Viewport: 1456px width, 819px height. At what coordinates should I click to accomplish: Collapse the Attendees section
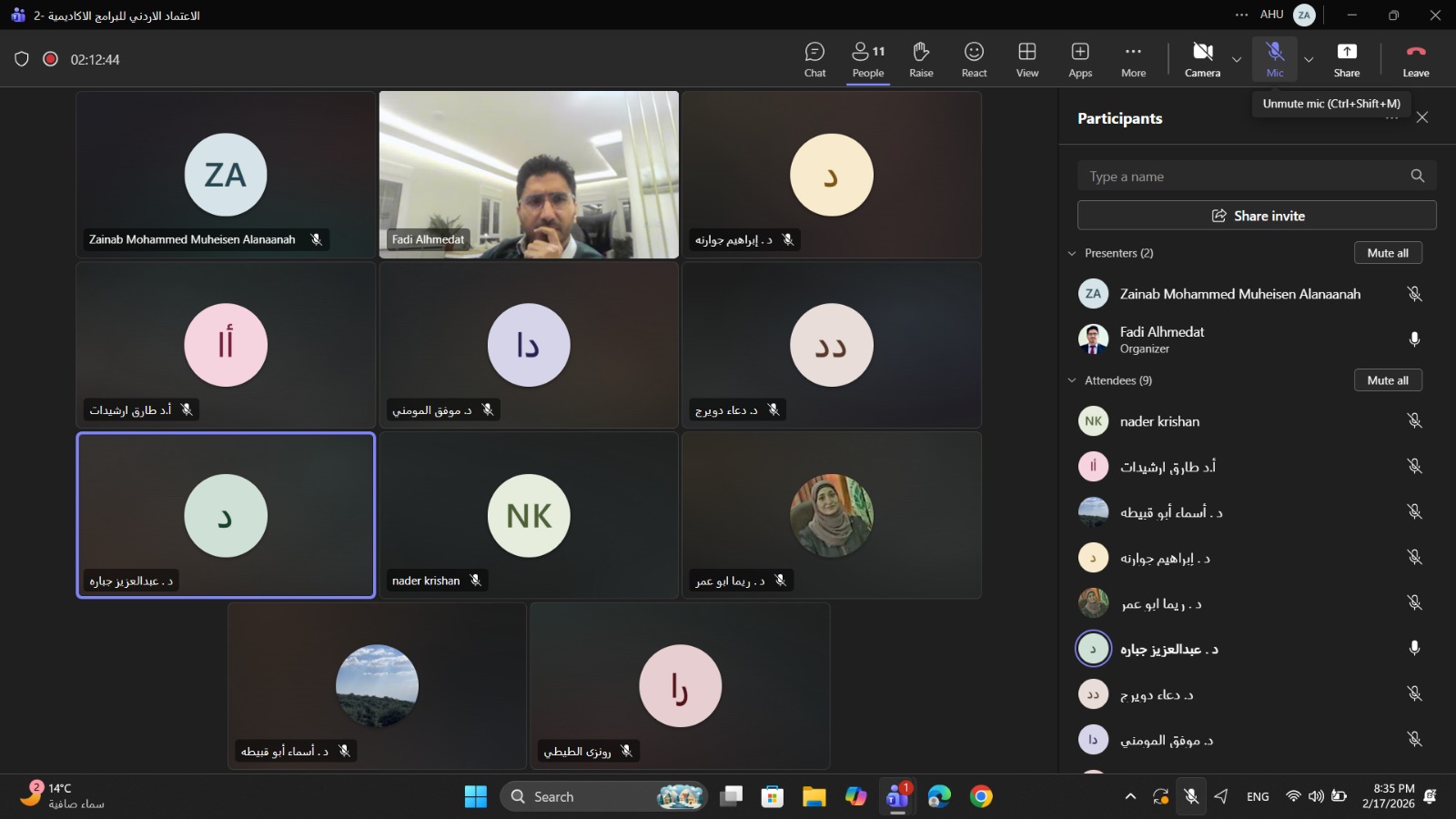pyautogui.click(x=1072, y=380)
